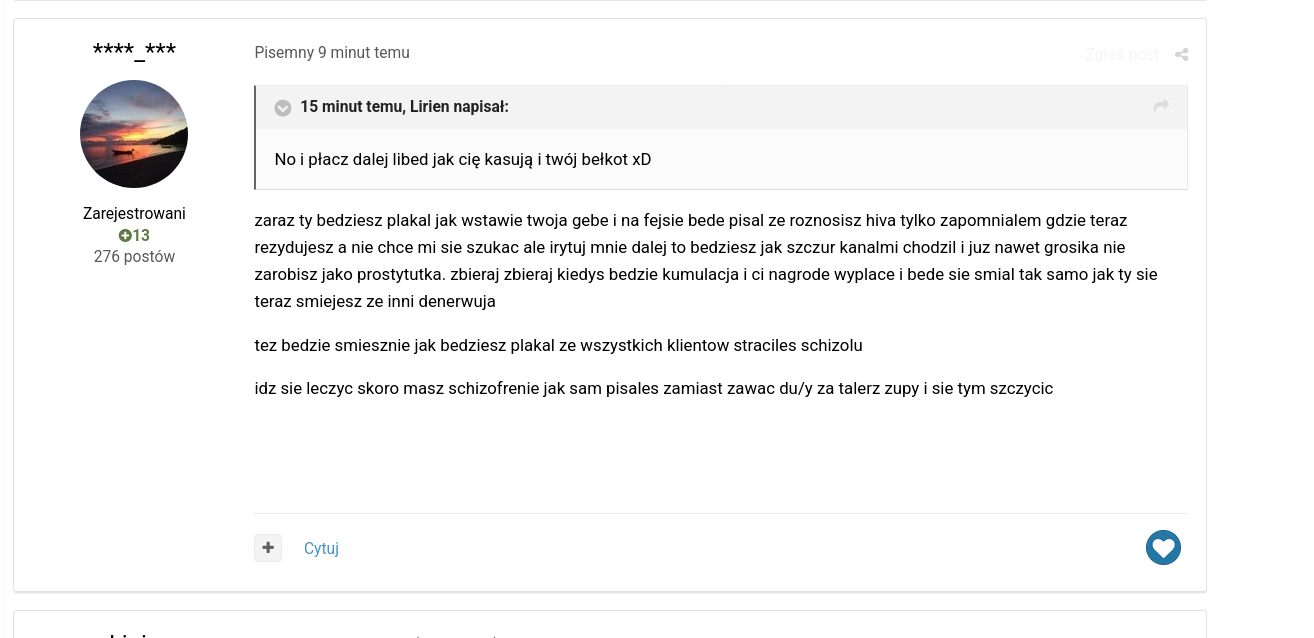Click the share post icon

(1181, 55)
